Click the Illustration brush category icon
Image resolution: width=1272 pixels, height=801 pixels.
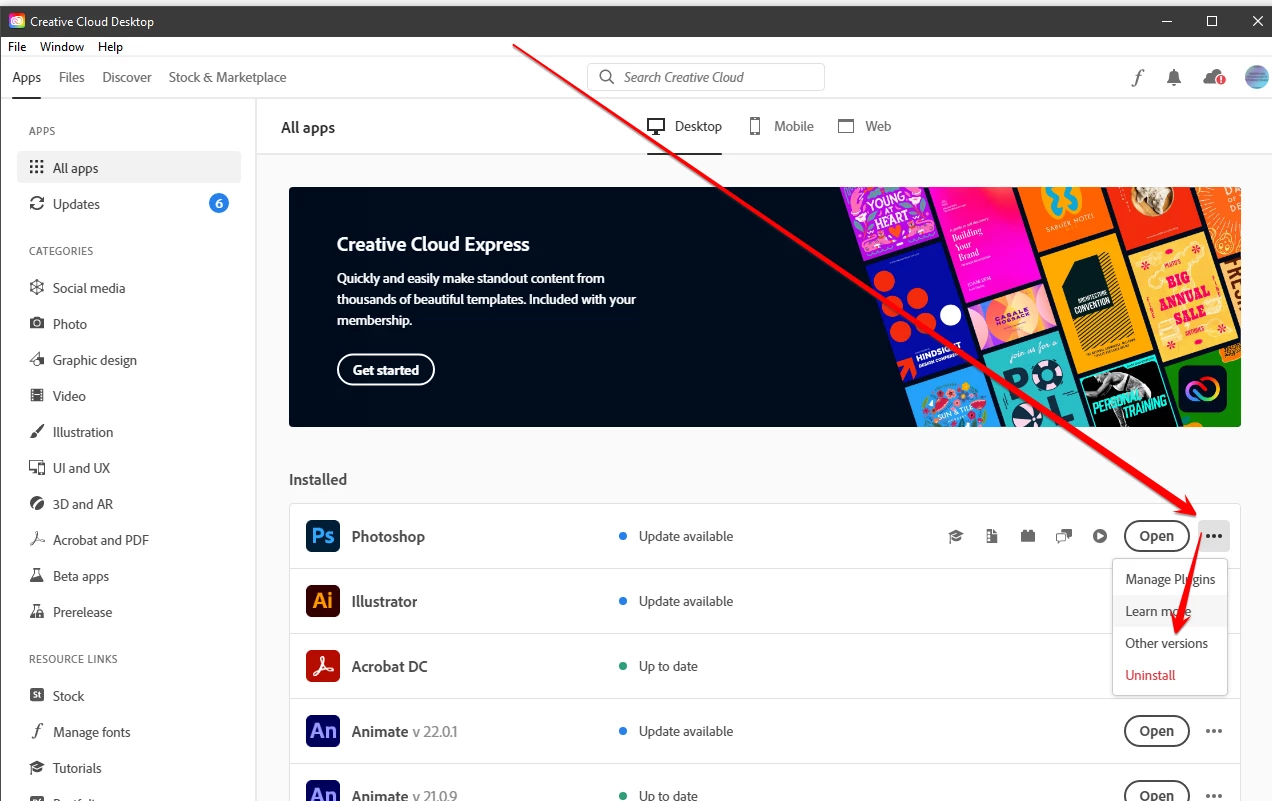37,432
